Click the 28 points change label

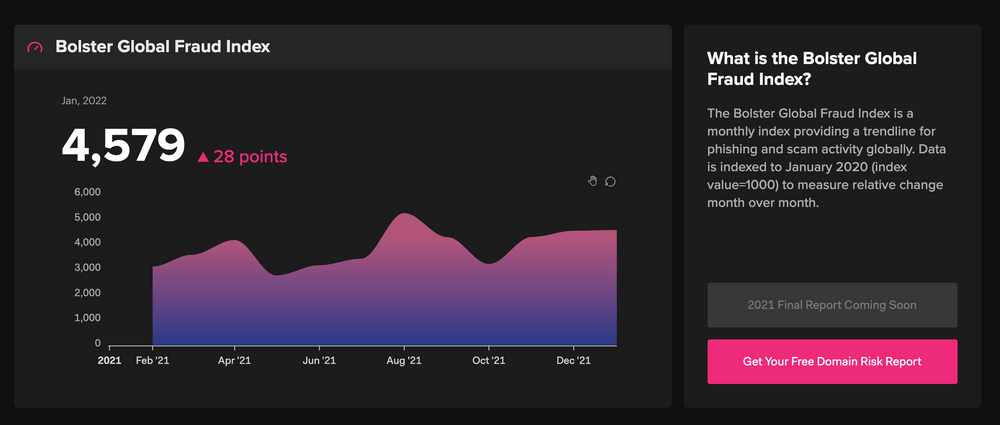(x=250, y=157)
